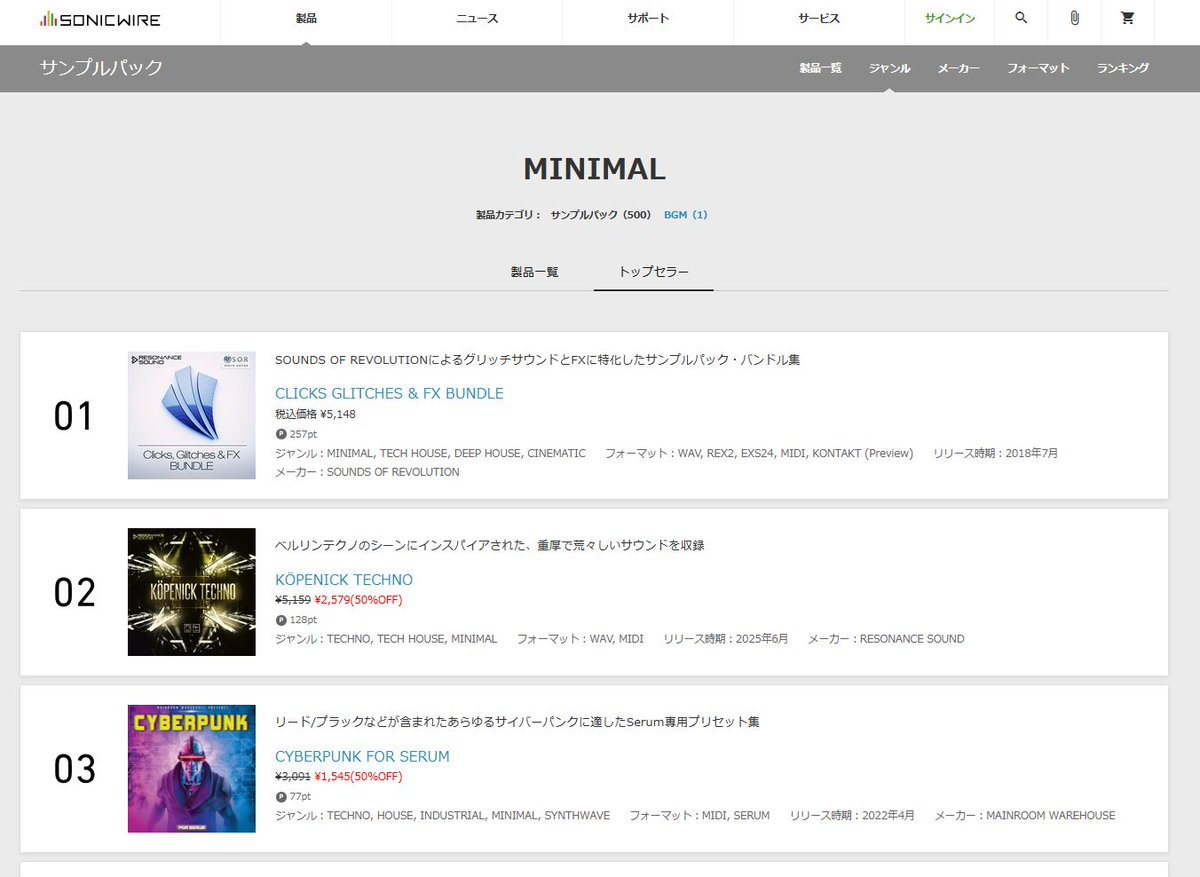This screenshot has height=877, width=1200.
Task: Click the リリース時期:2022年4月 text
Action: (x=852, y=815)
